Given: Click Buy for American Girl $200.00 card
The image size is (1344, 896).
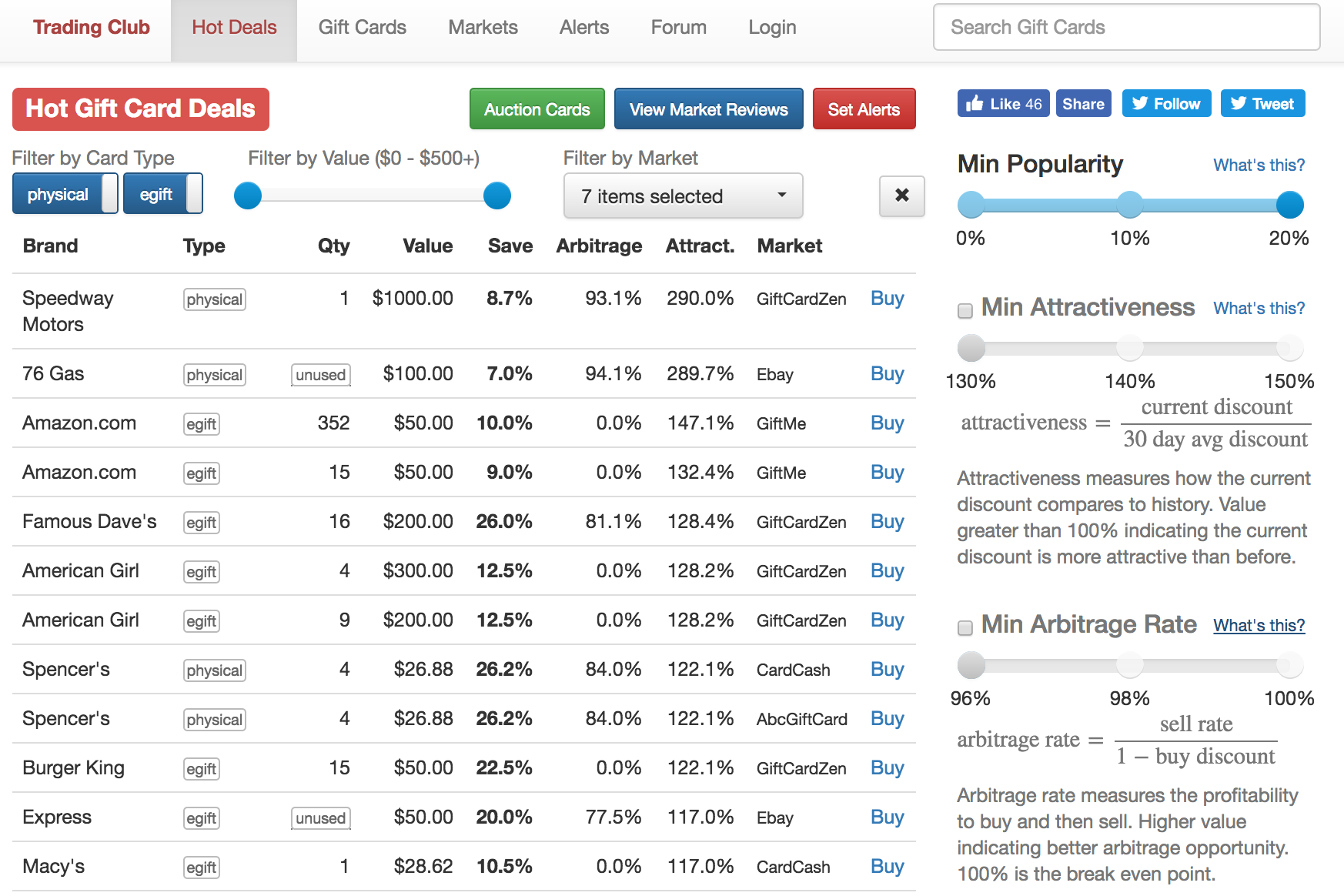Looking at the screenshot, I should point(887,620).
